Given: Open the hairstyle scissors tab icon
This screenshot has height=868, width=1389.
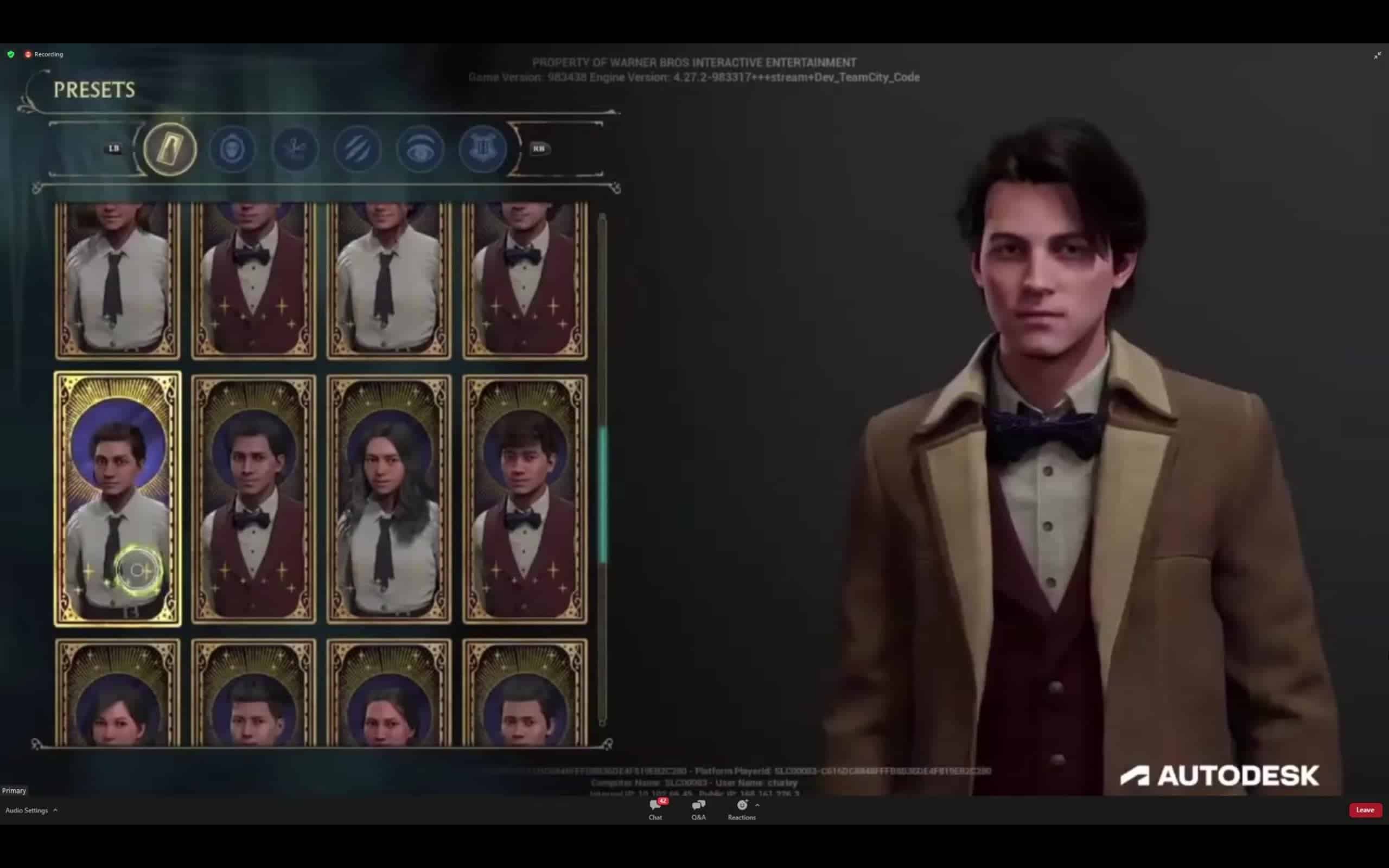Looking at the screenshot, I should 295,149.
